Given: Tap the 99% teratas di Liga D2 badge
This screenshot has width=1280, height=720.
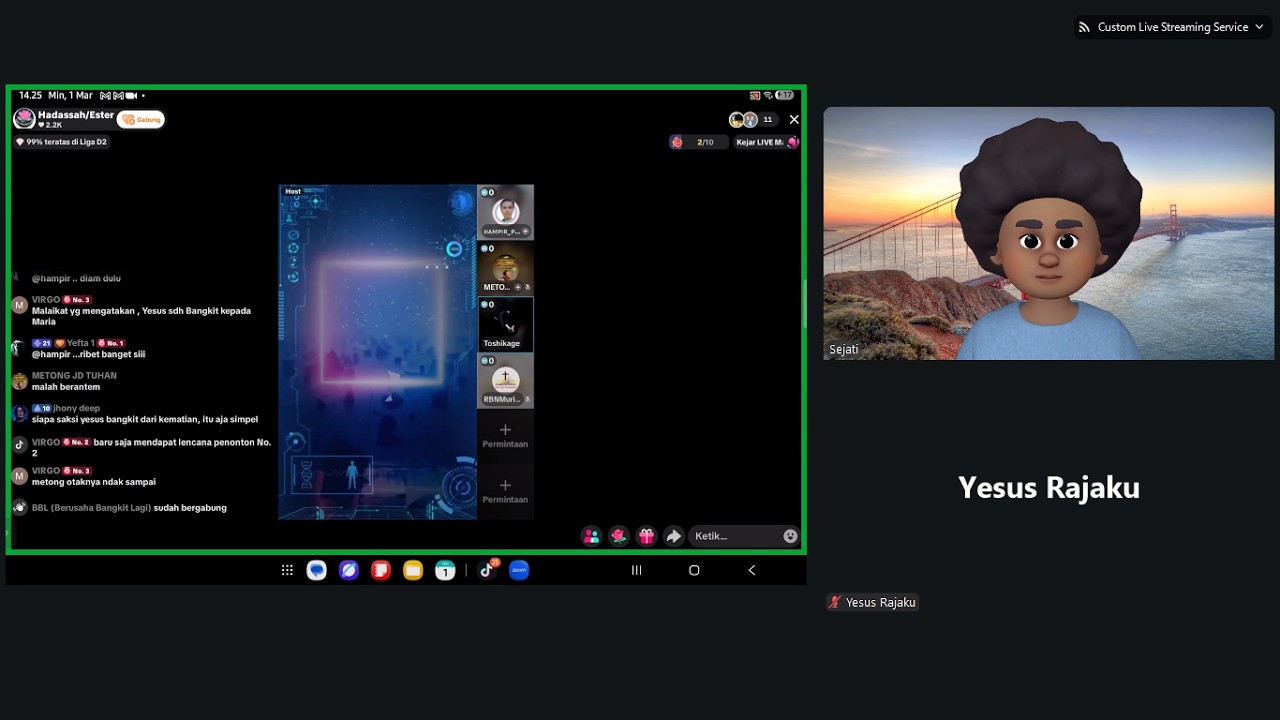Looking at the screenshot, I should [61, 142].
